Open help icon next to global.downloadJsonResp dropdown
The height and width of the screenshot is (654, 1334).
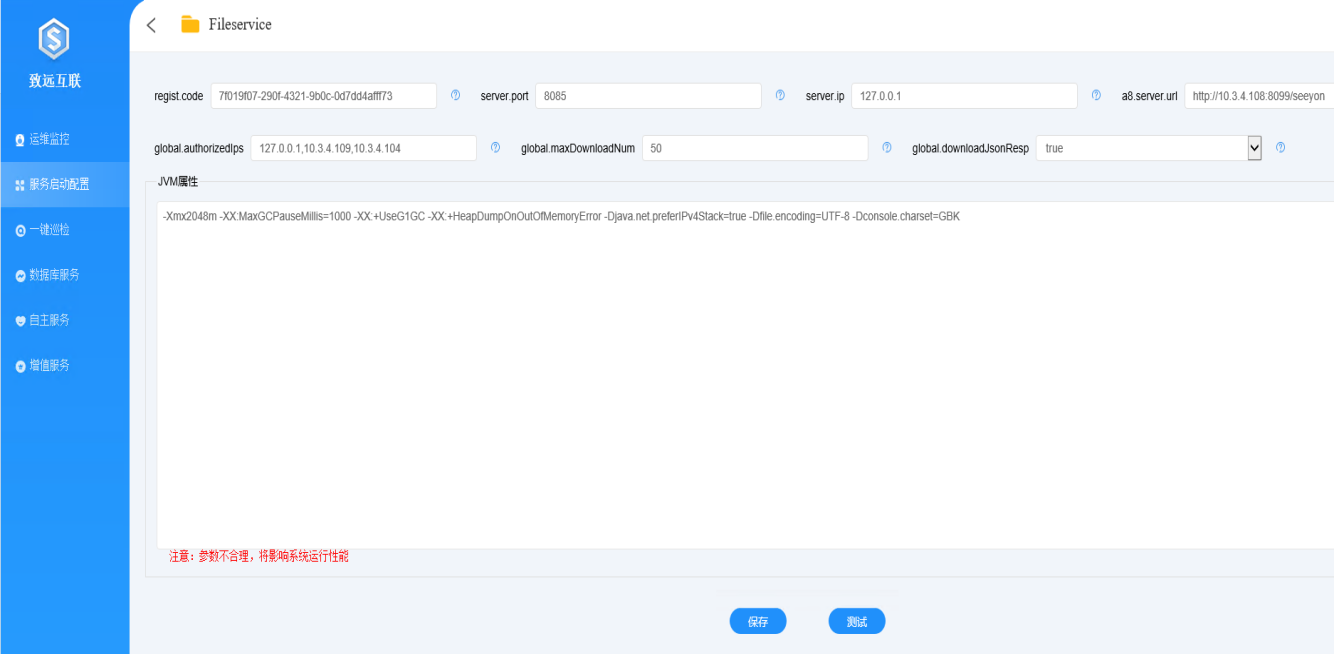pos(1280,147)
